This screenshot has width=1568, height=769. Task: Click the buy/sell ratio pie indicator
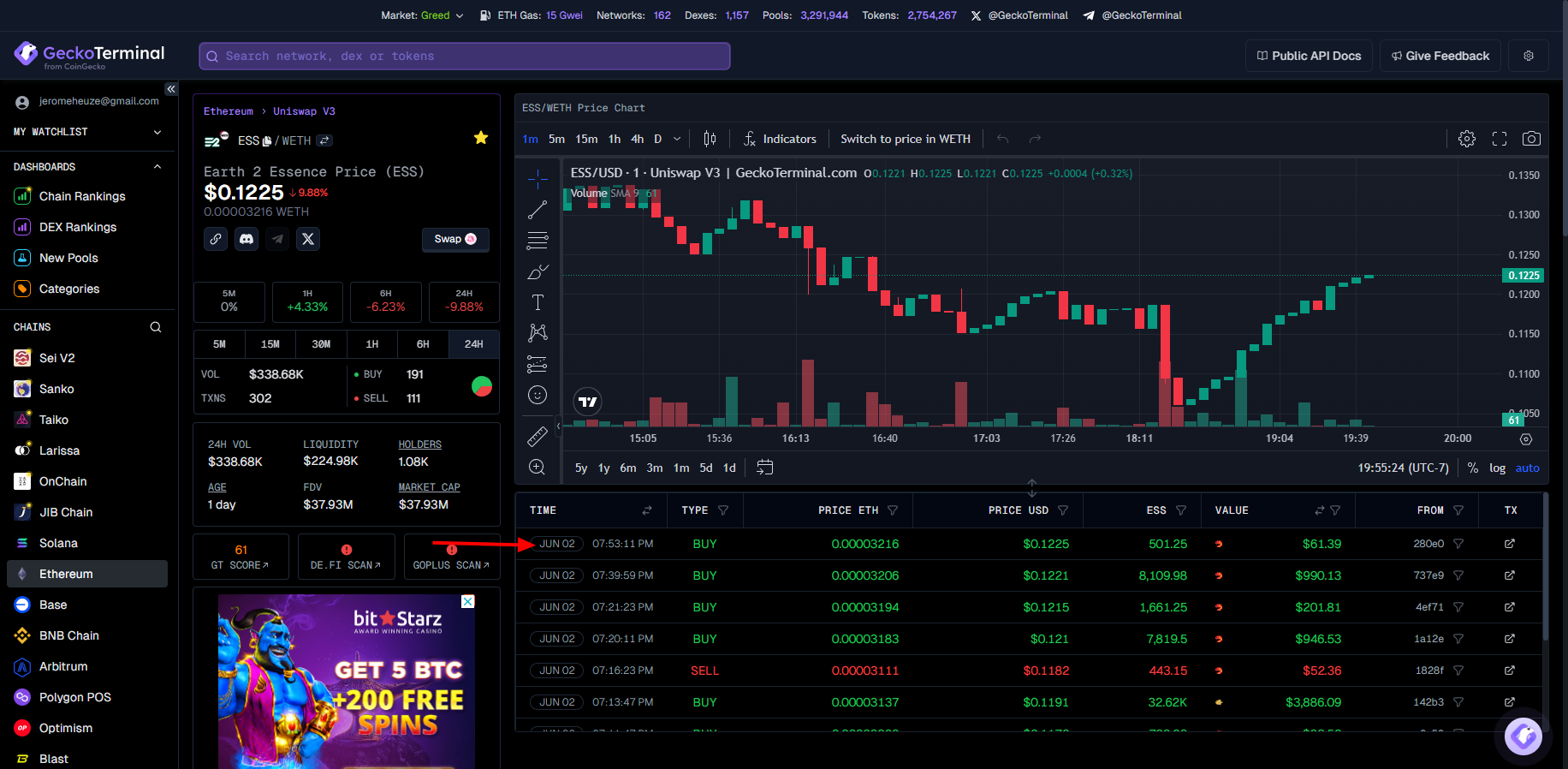tap(482, 386)
